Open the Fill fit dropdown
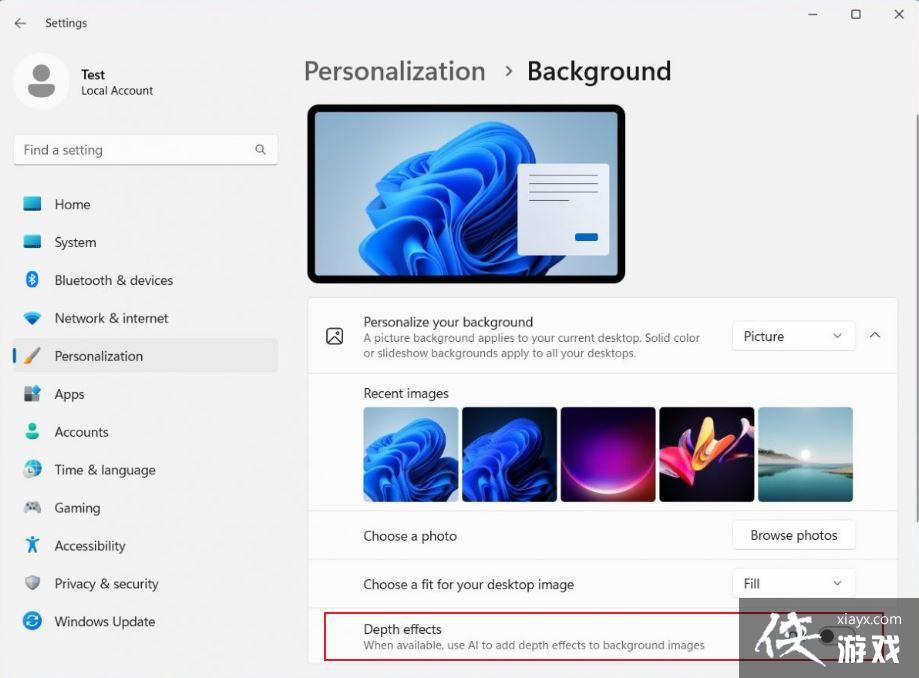This screenshot has height=678, width=919. pos(793,584)
